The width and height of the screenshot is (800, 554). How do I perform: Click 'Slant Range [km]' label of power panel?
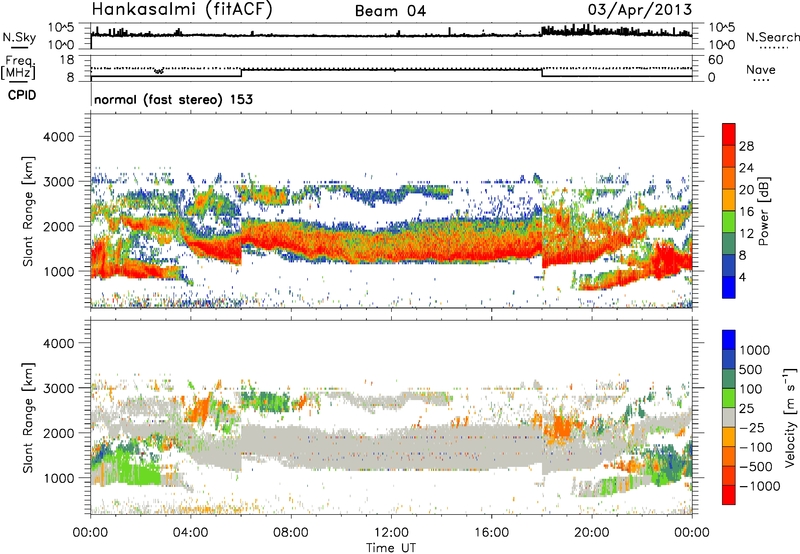tap(28, 211)
